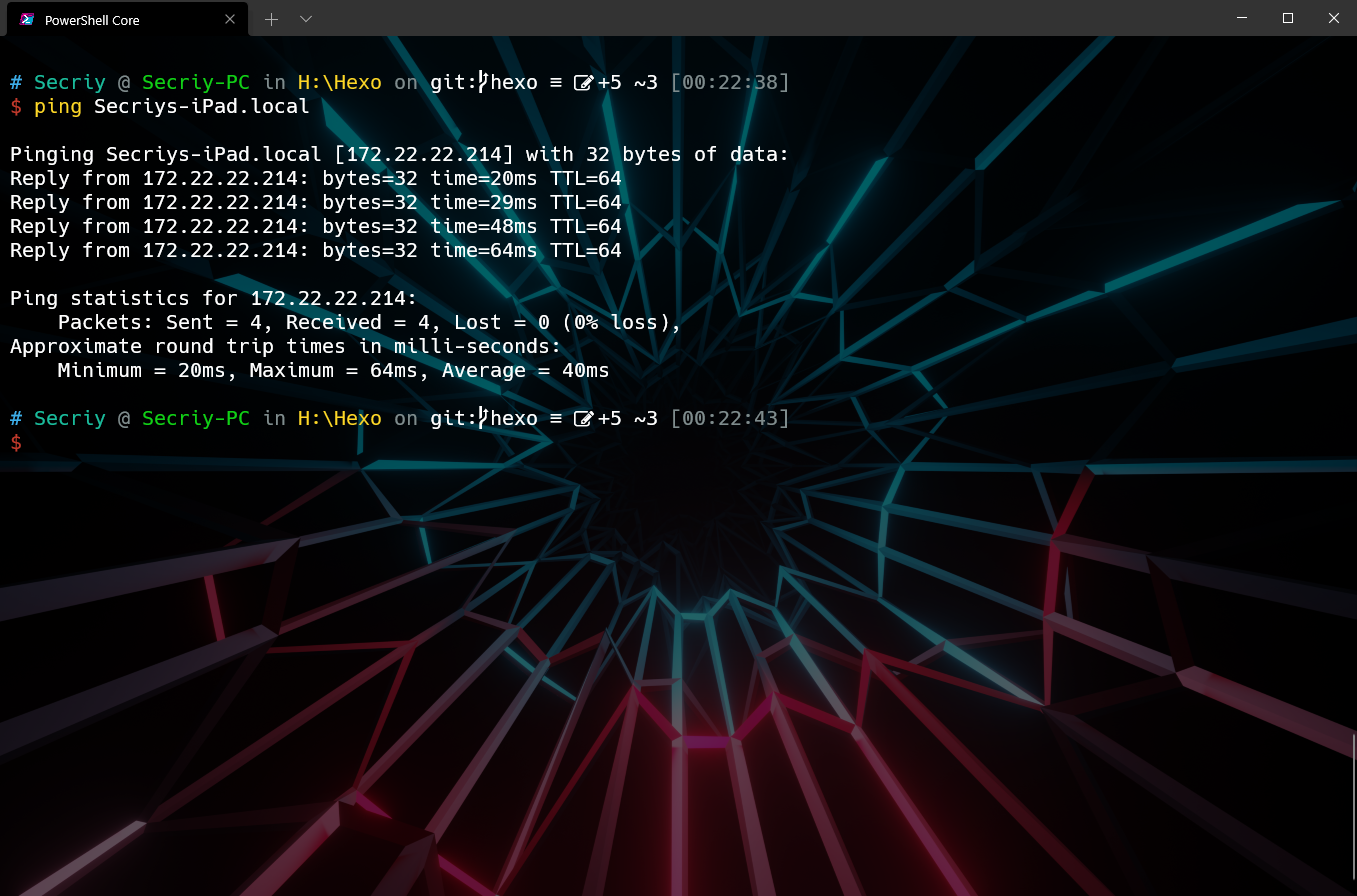Click the git edit pencil icon in last prompt
The height and width of the screenshot is (896, 1357).
click(x=584, y=419)
